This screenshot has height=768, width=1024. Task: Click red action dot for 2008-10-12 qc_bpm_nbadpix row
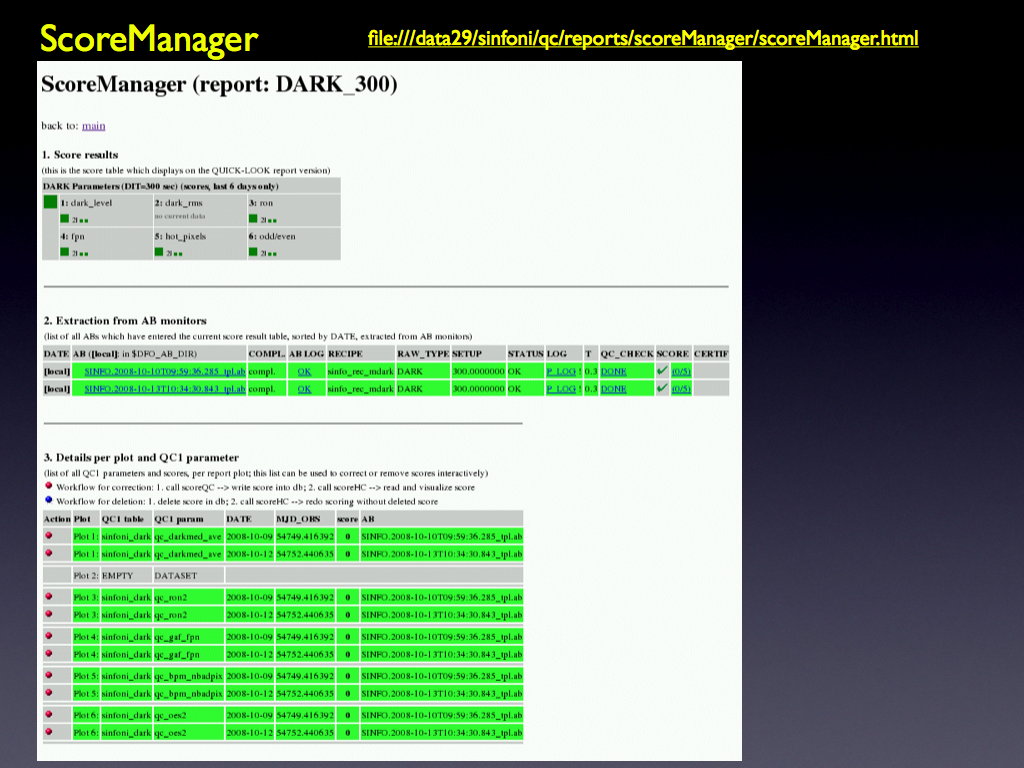pyautogui.click(x=48, y=693)
